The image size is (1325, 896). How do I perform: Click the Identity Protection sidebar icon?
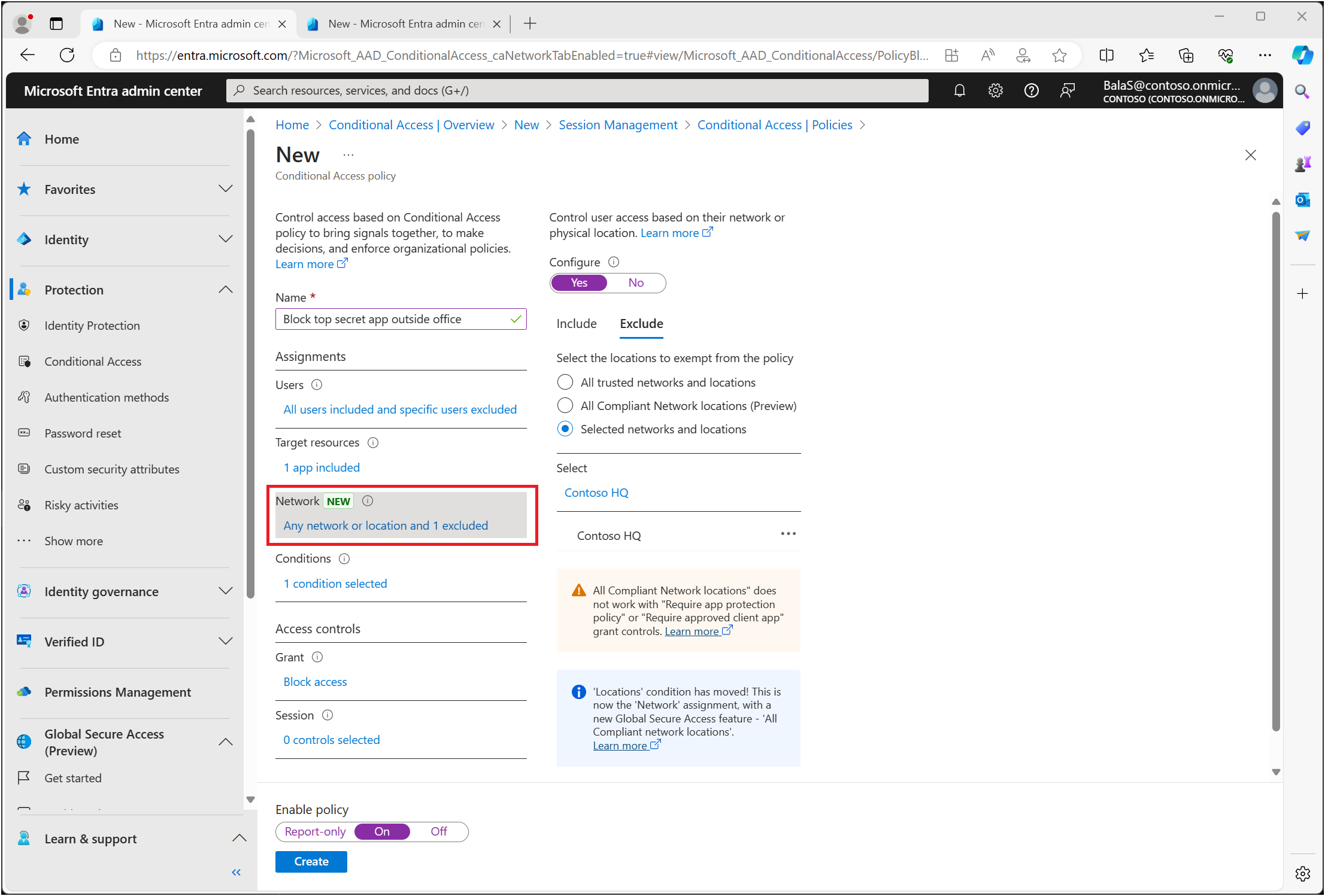(x=24, y=326)
